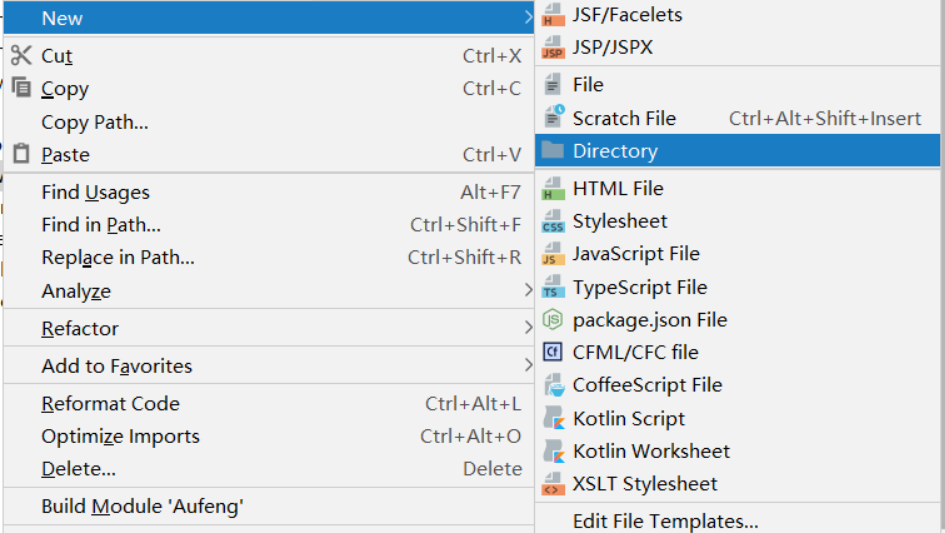Click the JSP/JSPX file icon
Screen dimensions: 945x533
pyautogui.click(x=553, y=48)
